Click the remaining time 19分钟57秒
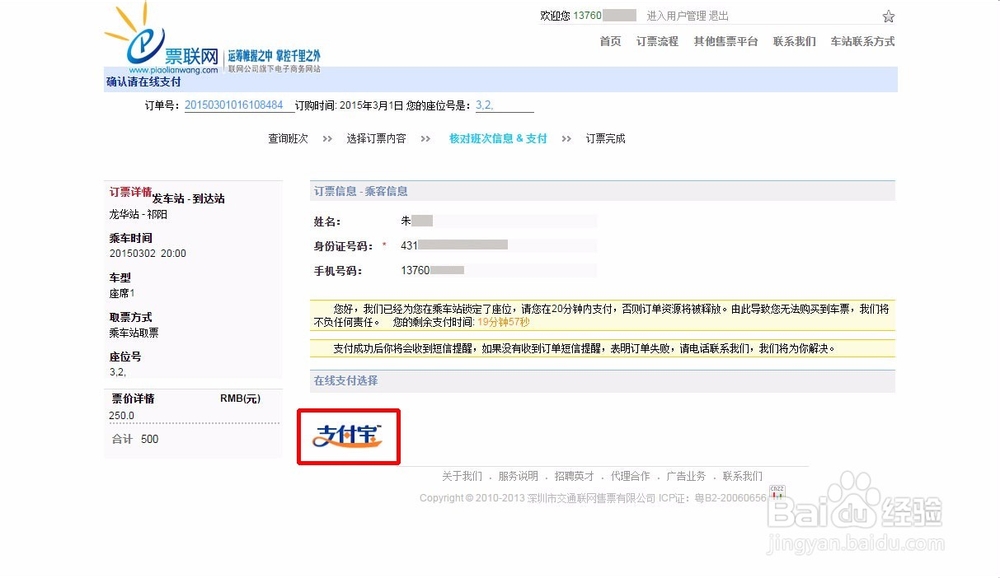Image resolution: width=1000 pixels, height=578 pixels. pyautogui.click(x=504, y=323)
